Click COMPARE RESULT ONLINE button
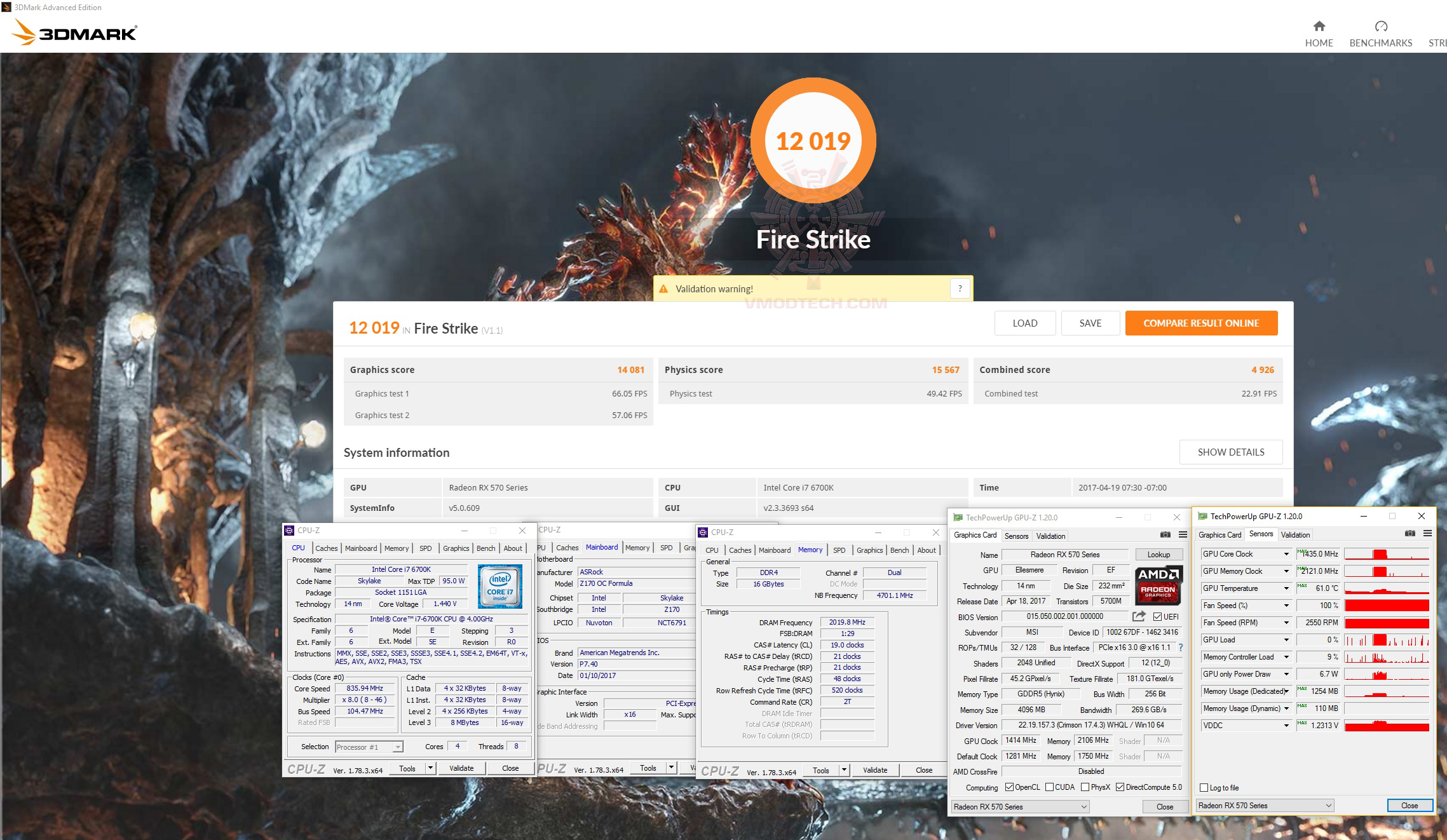This screenshot has width=1447, height=840. pos(1201,323)
